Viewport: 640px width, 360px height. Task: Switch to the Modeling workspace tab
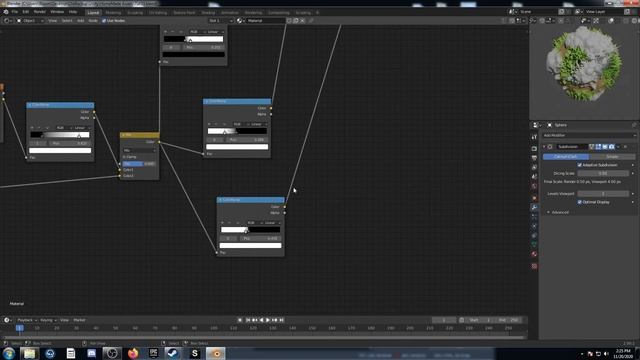(x=113, y=12)
